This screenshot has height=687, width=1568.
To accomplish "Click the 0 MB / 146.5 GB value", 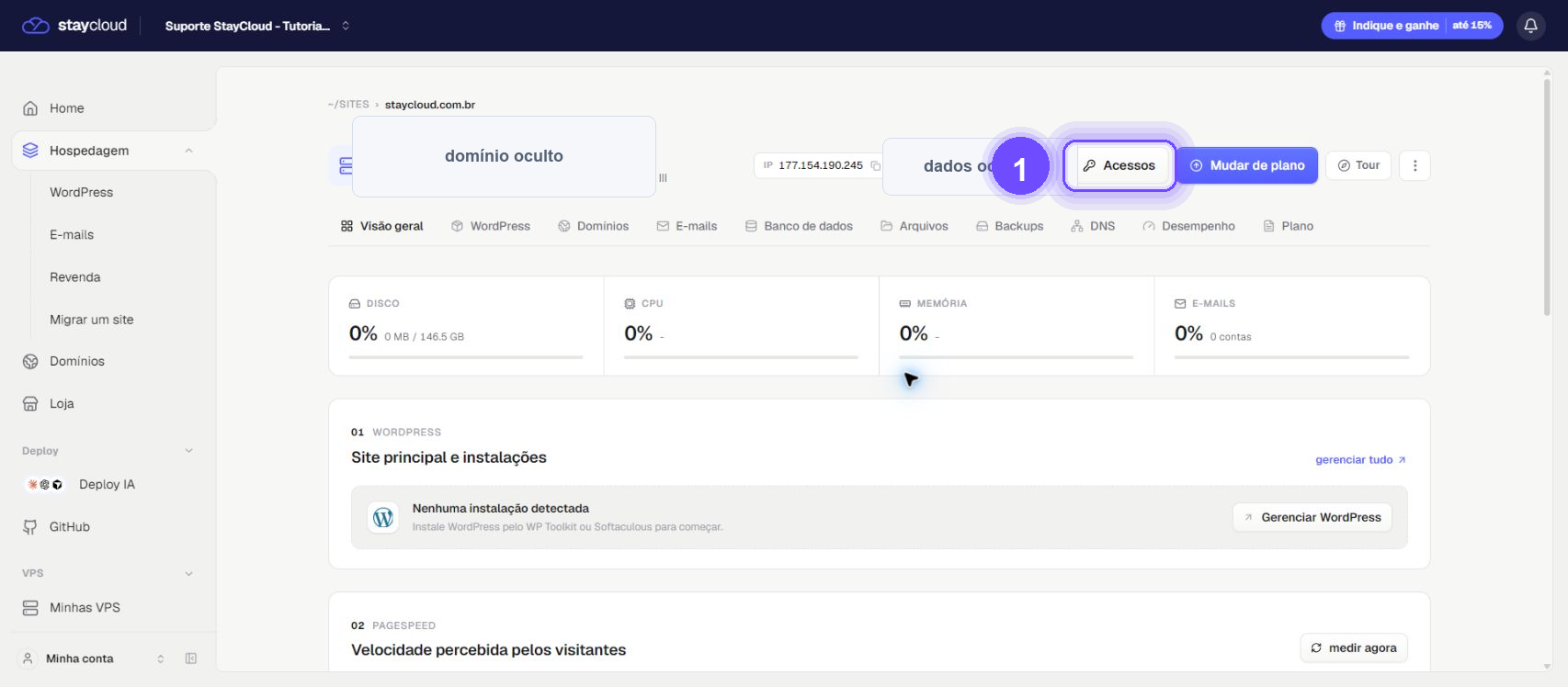I will click(x=424, y=337).
